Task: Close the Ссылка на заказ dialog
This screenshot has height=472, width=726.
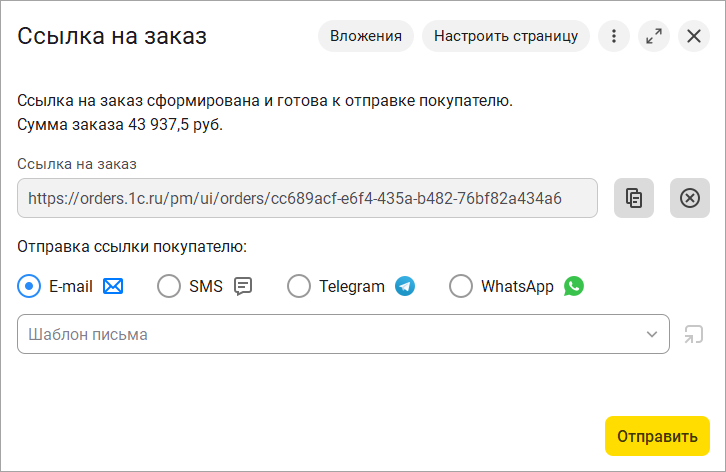Action: click(694, 37)
